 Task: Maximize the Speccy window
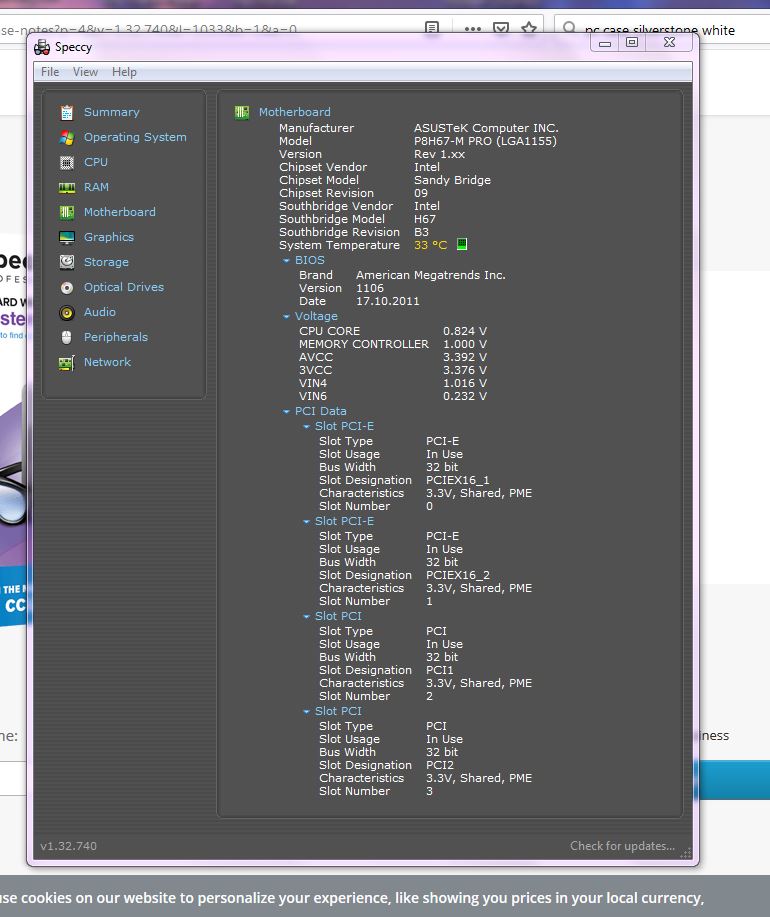[x=632, y=43]
